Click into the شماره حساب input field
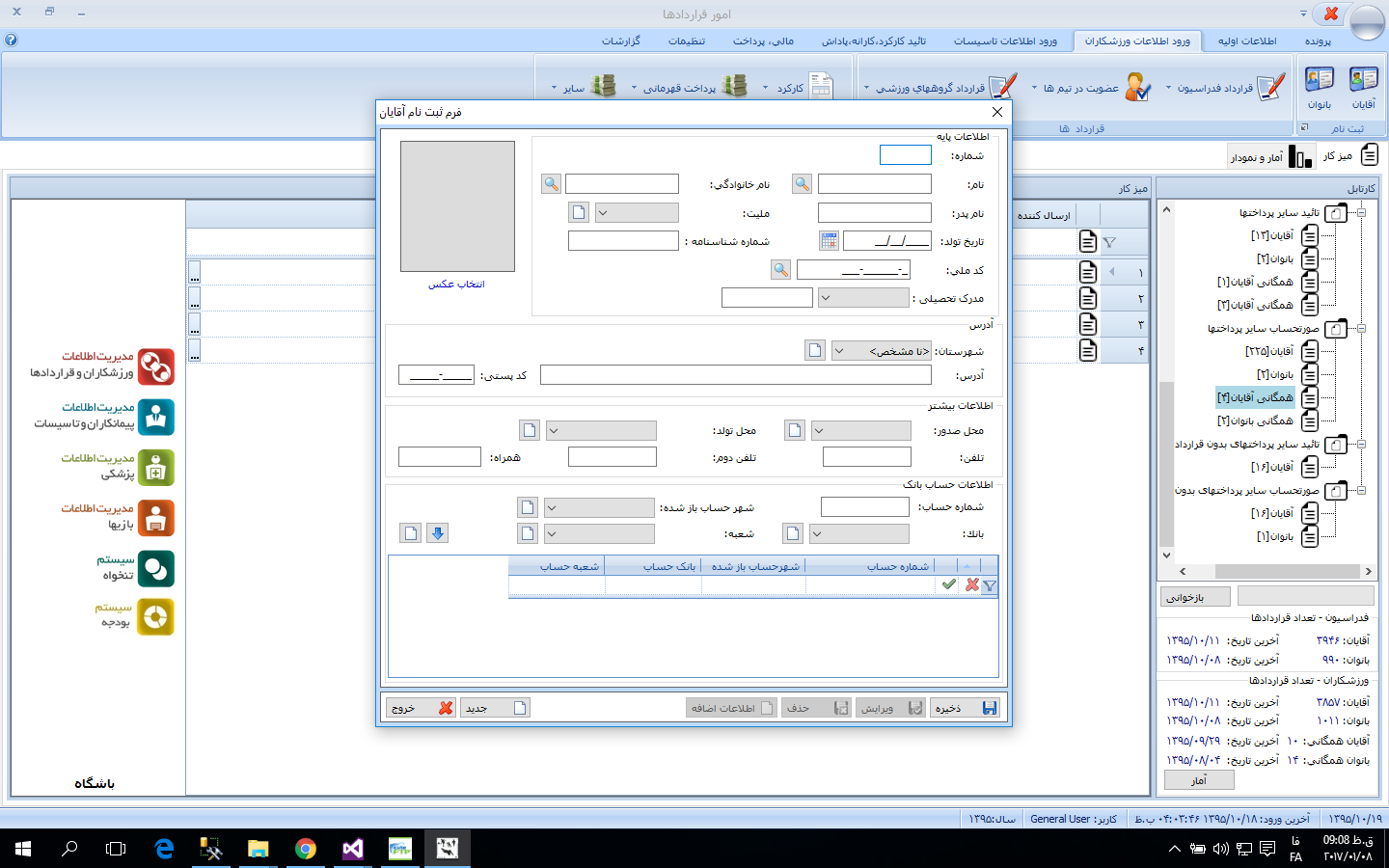1389x868 pixels. pos(864,507)
